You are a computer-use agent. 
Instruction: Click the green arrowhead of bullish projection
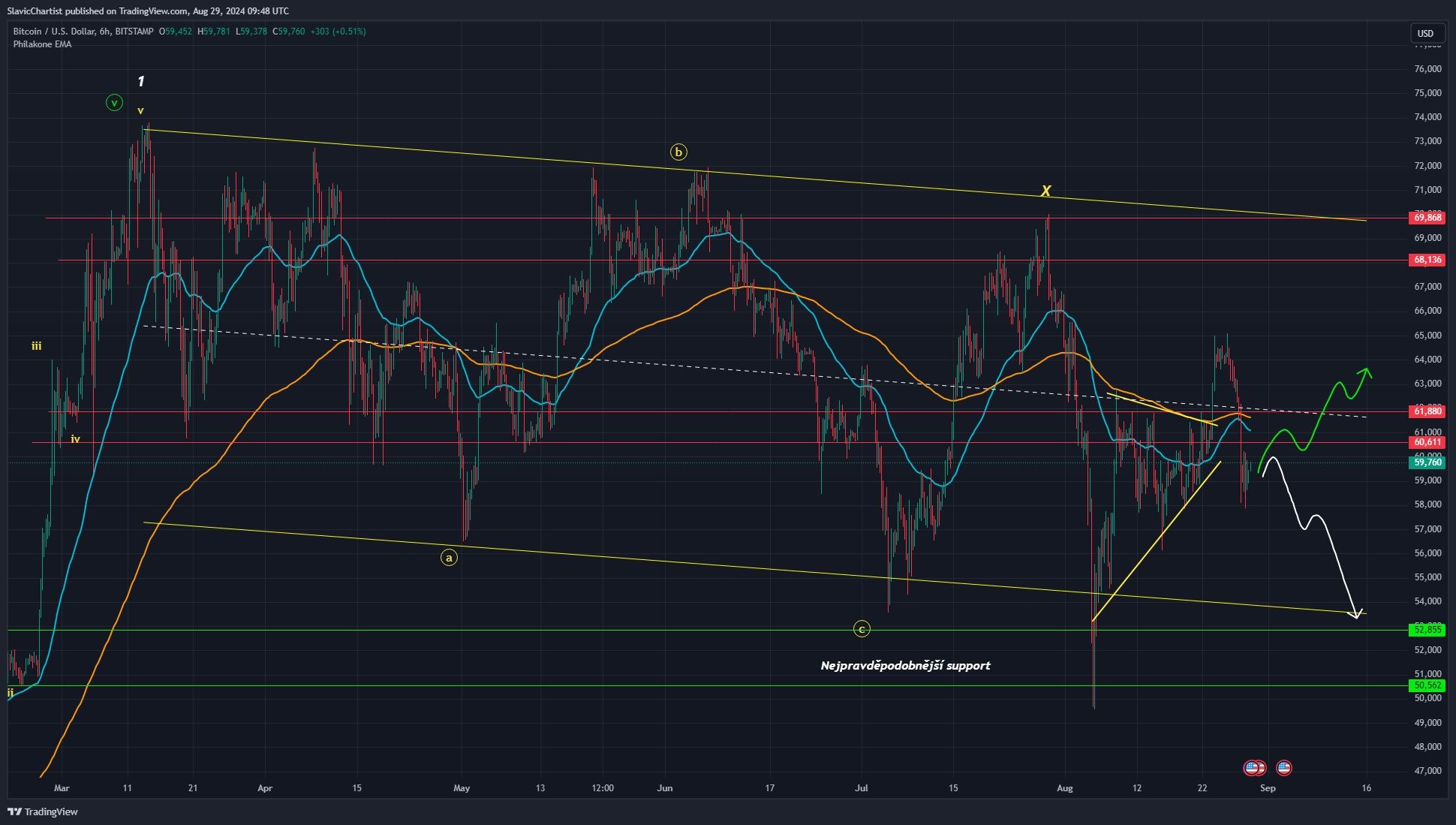click(1366, 372)
